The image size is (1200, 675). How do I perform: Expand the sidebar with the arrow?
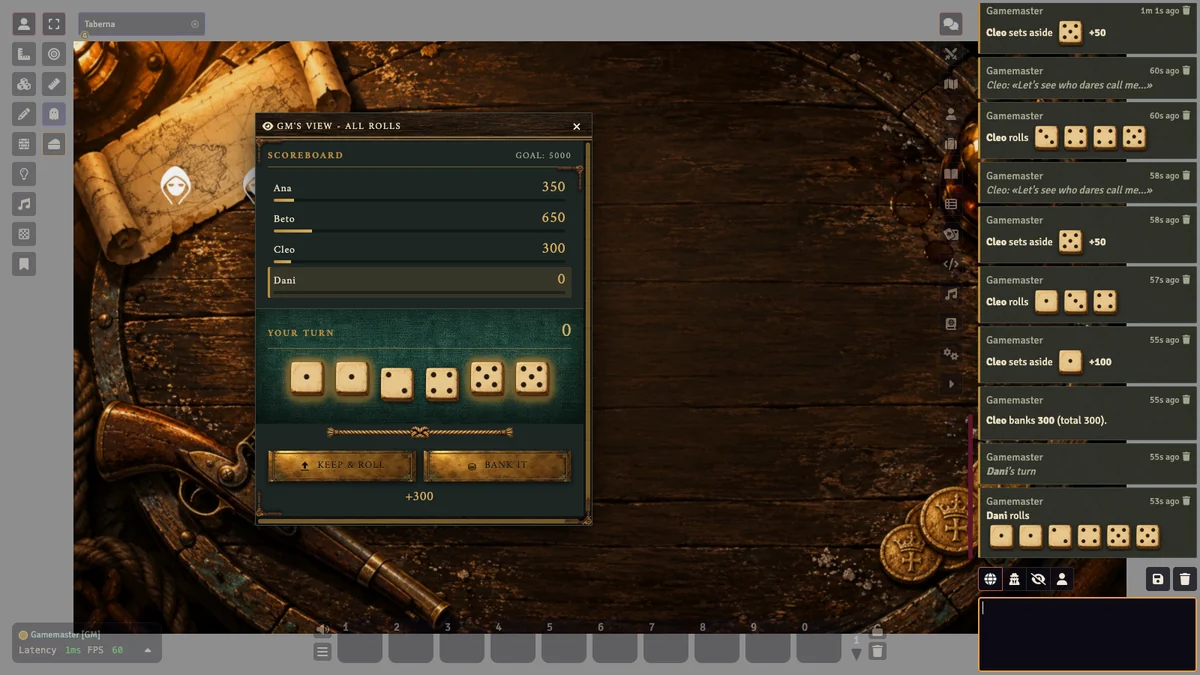pos(951,384)
